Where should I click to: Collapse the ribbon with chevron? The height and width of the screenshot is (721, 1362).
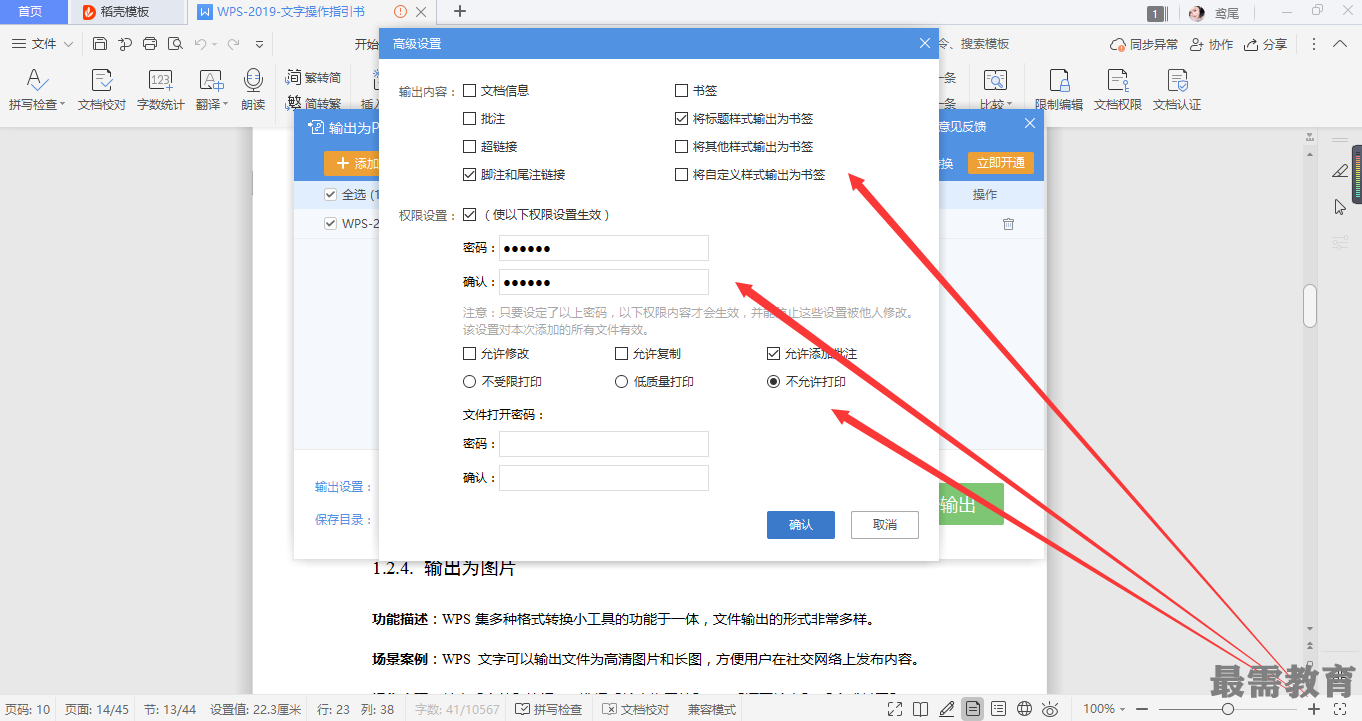pos(1340,44)
